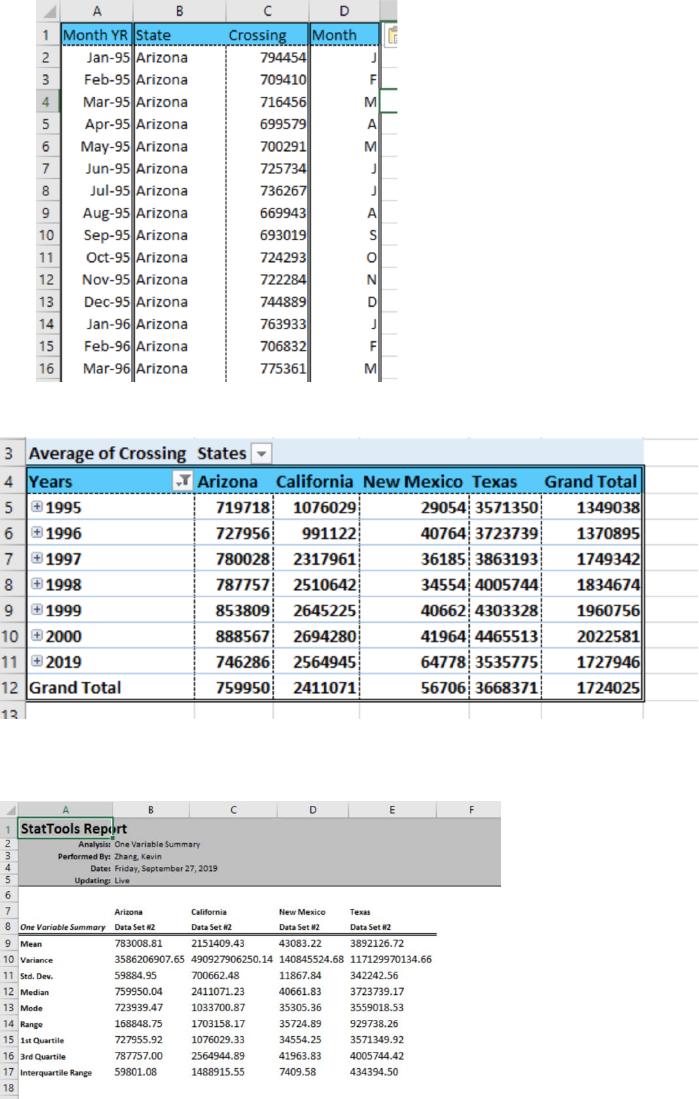Select the Crossing header cell
Image resolution: width=699 pixels, height=1099 pixels.
pos(266,35)
